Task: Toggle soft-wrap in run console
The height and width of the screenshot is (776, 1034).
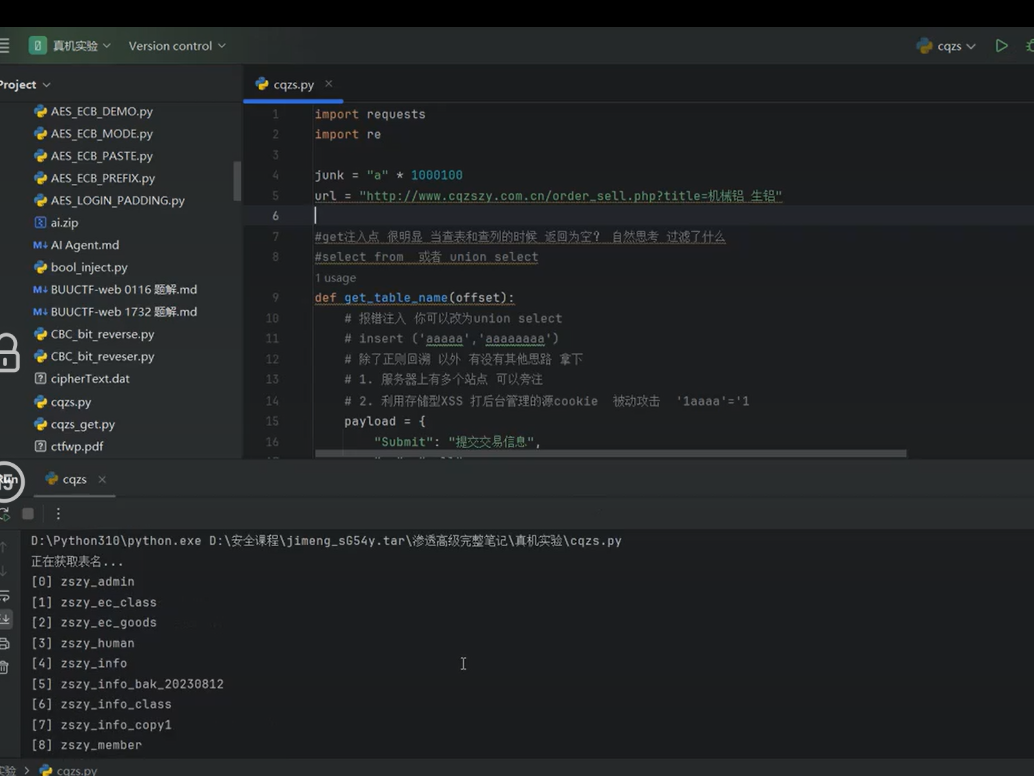Action: coord(4,595)
